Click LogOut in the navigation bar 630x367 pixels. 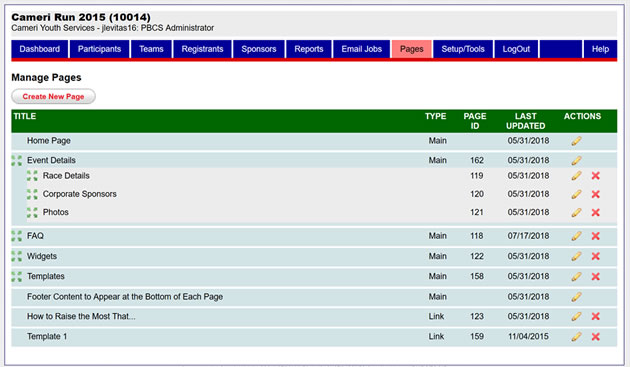click(x=516, y=49)
